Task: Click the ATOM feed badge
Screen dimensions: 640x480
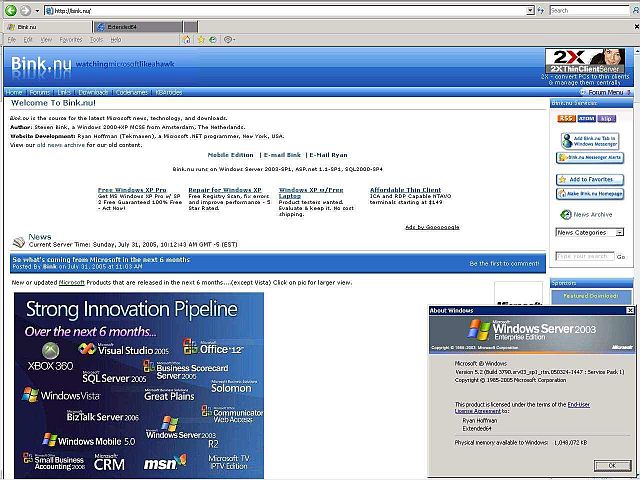Action: coord(587,118)
